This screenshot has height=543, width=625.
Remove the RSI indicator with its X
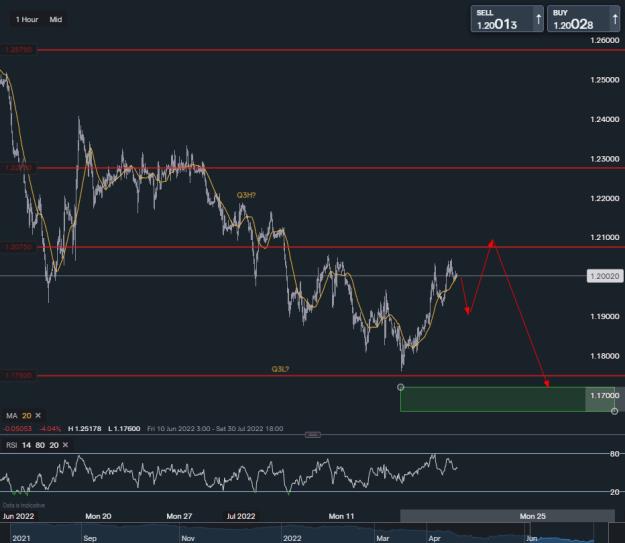(65, 445)
